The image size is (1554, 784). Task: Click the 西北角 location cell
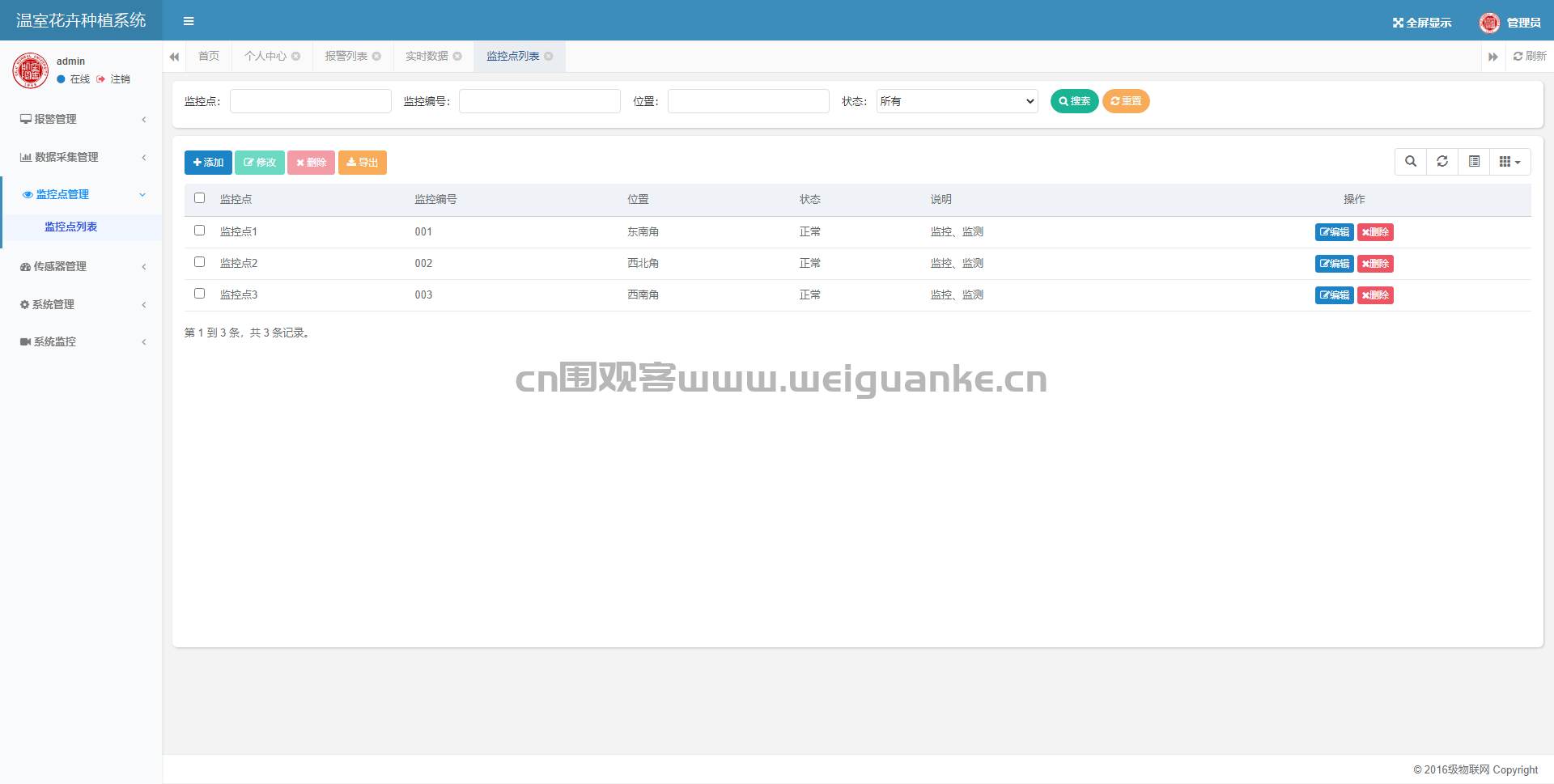[643, 263]
